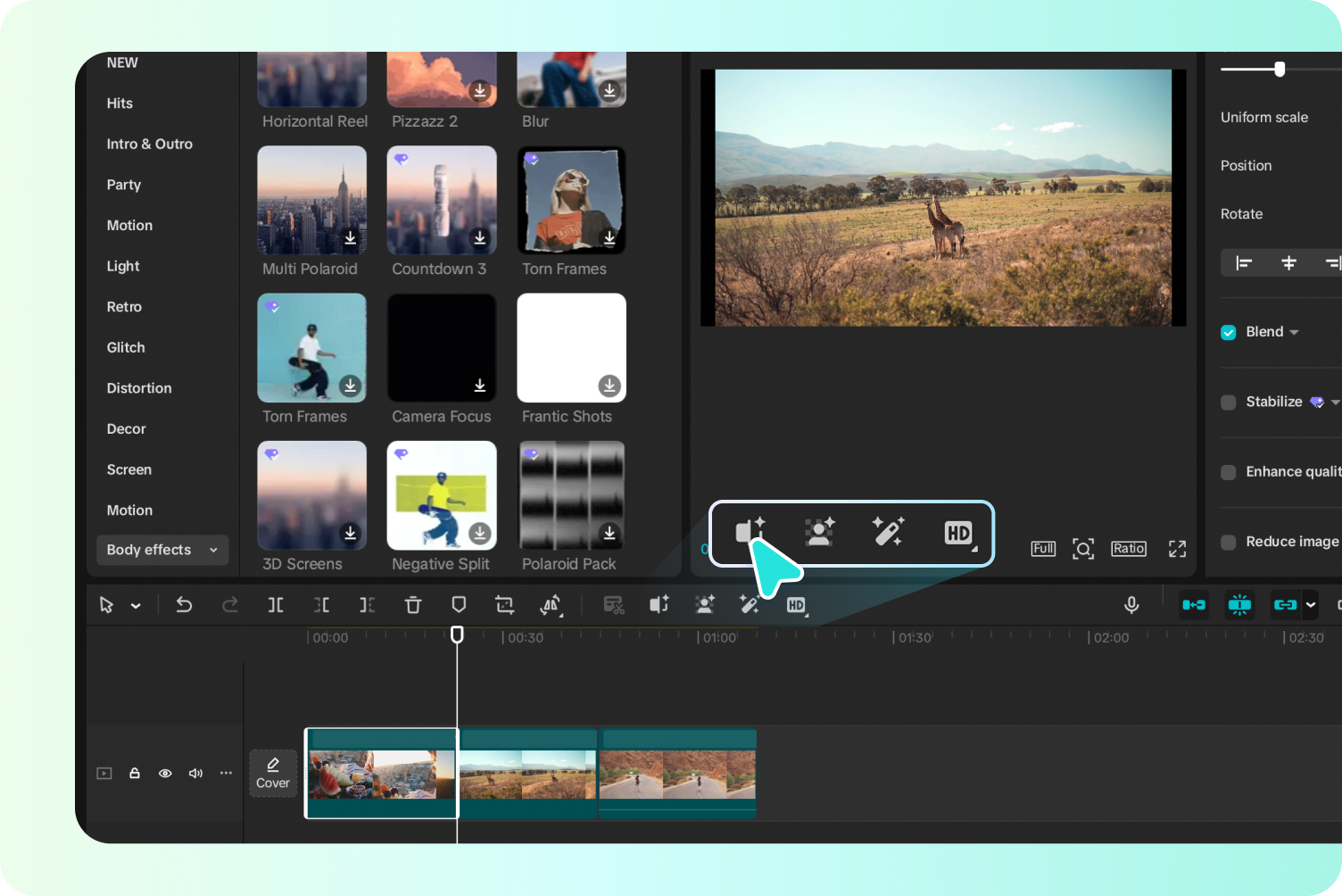Enable the Reduce image toggle
This screenshot has height=896, width=1342.
(x=1229, y=542)
